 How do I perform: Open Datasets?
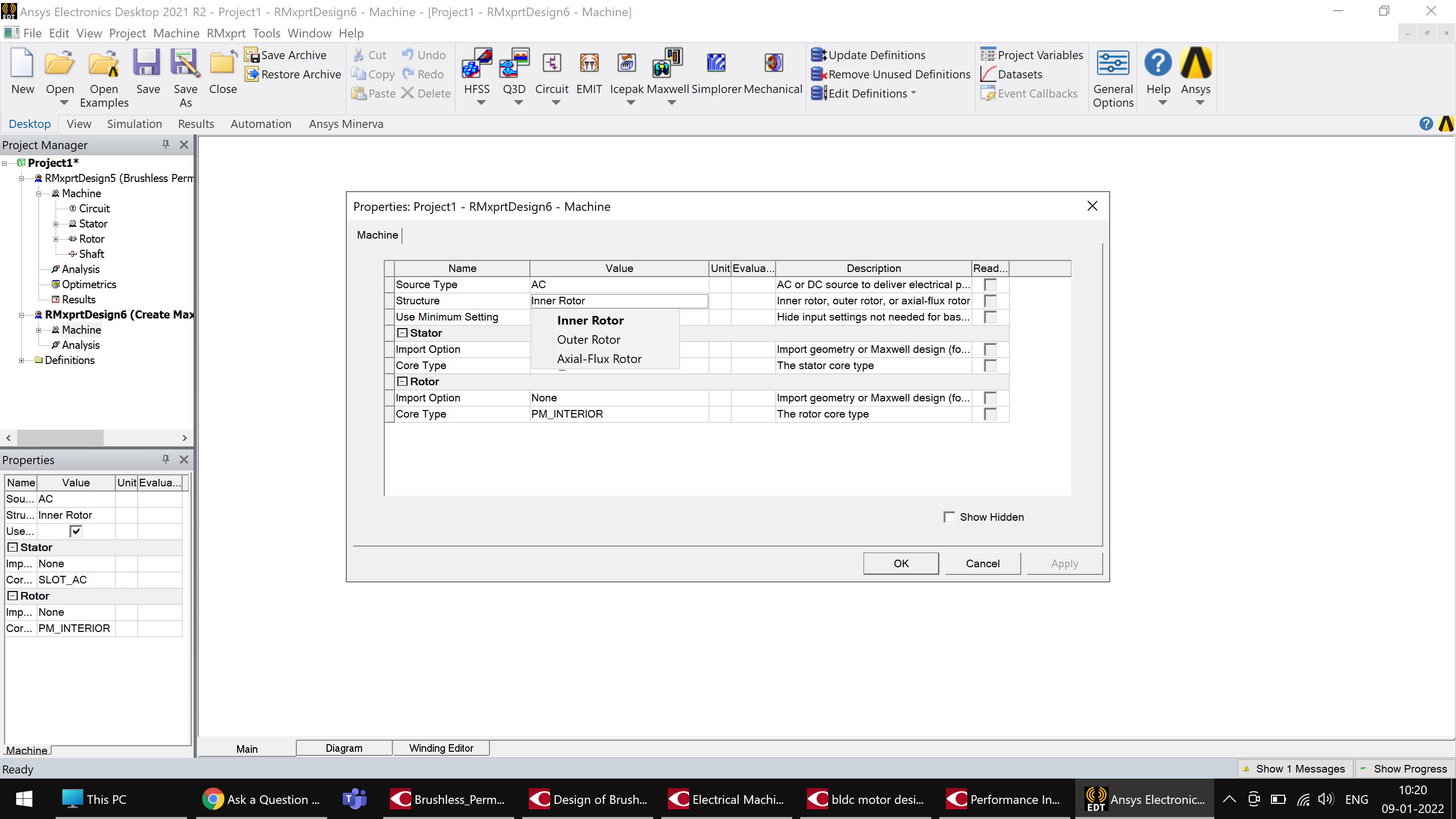[1011, 74]
